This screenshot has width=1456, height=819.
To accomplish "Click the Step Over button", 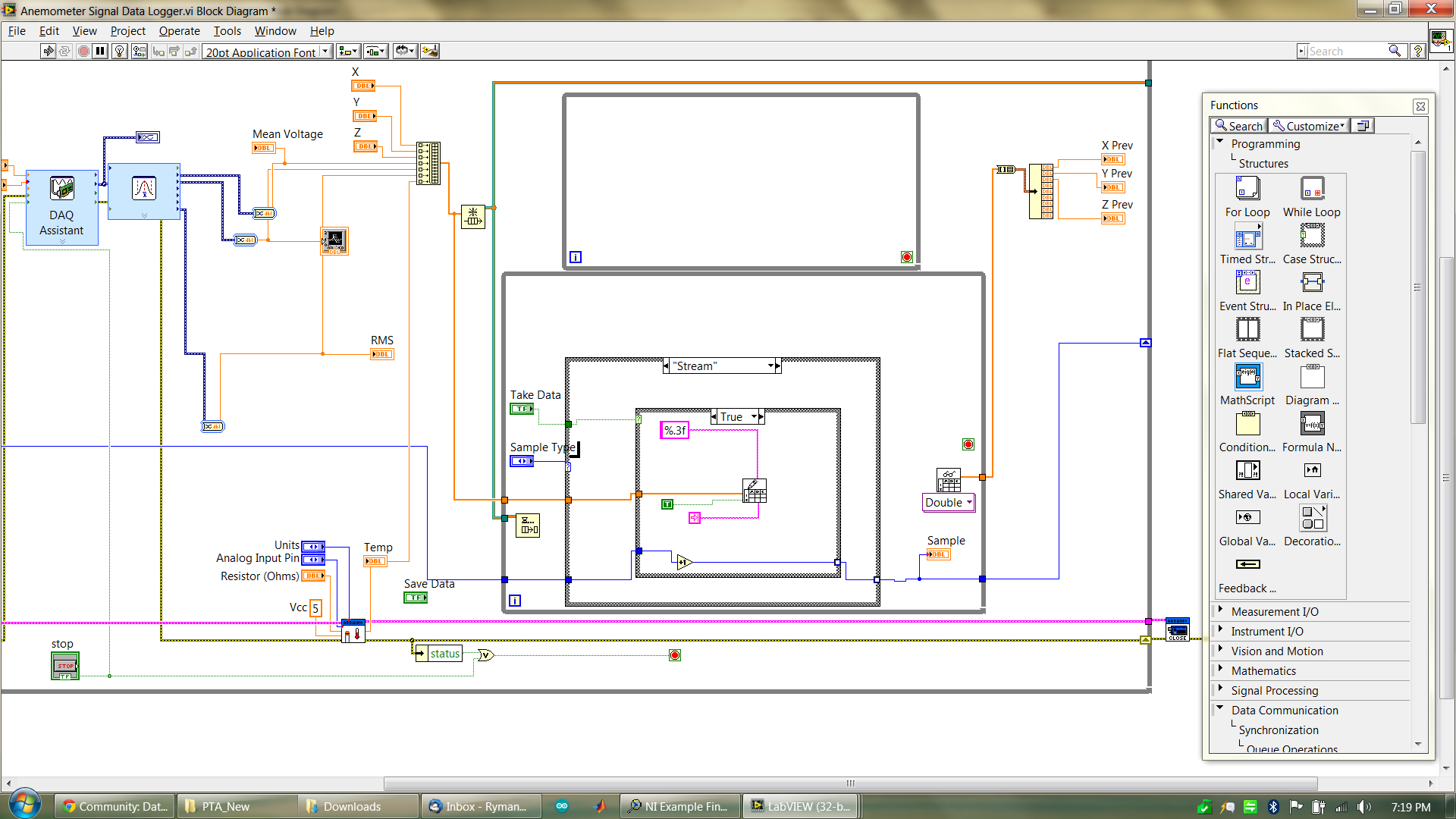I will tap(174, 51).
